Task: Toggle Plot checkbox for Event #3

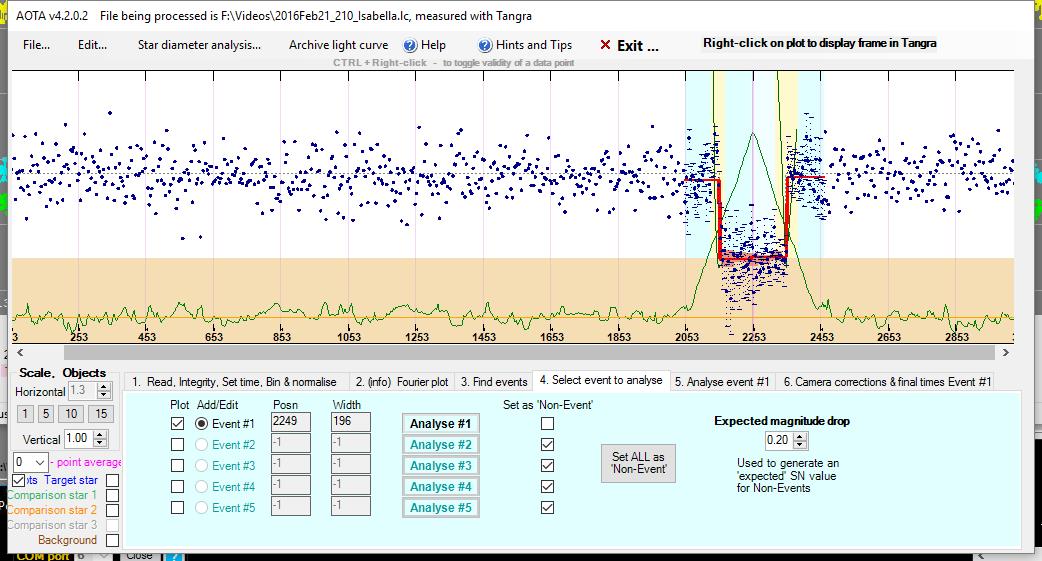Action: pos(177,465)
